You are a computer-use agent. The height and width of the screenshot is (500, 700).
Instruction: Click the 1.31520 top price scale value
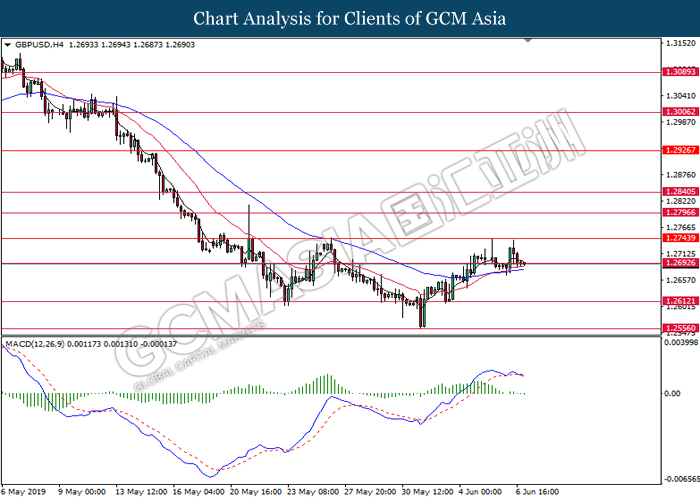pos(680,44)
